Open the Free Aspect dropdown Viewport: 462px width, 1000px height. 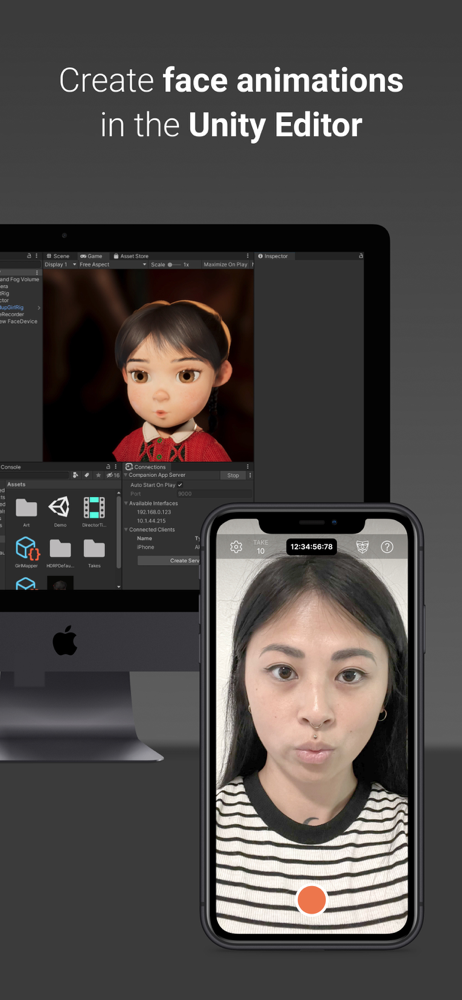click(x=112, y=264)
